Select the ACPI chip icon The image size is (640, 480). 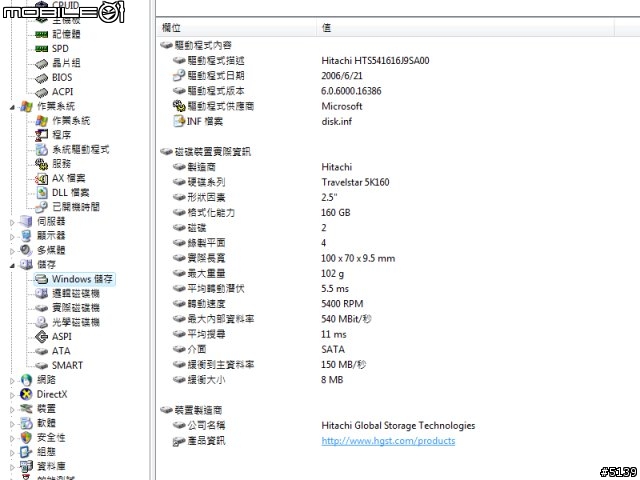[x=42, y=93]
